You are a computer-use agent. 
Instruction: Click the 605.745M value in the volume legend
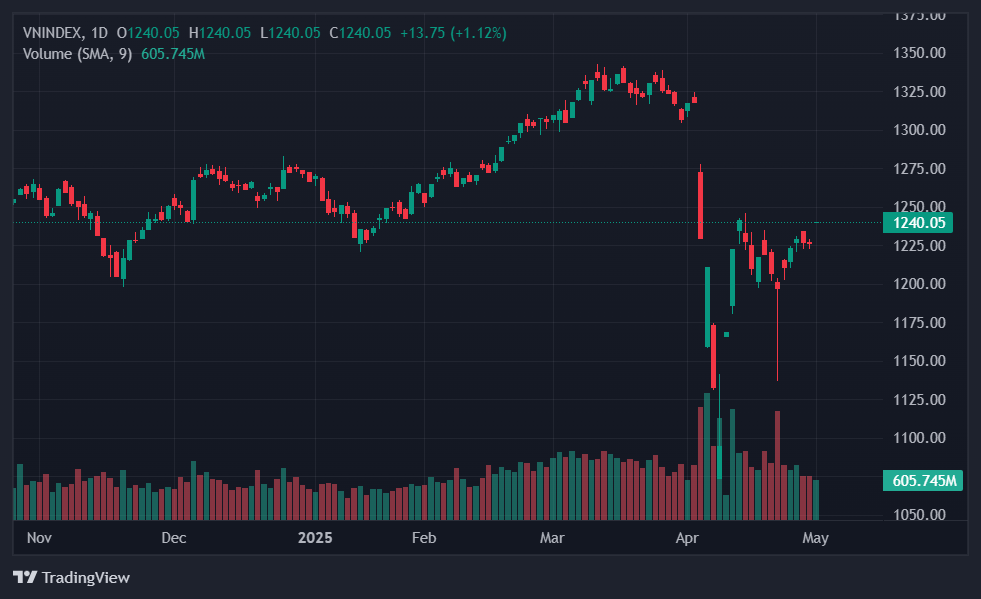tap(173, 54)
